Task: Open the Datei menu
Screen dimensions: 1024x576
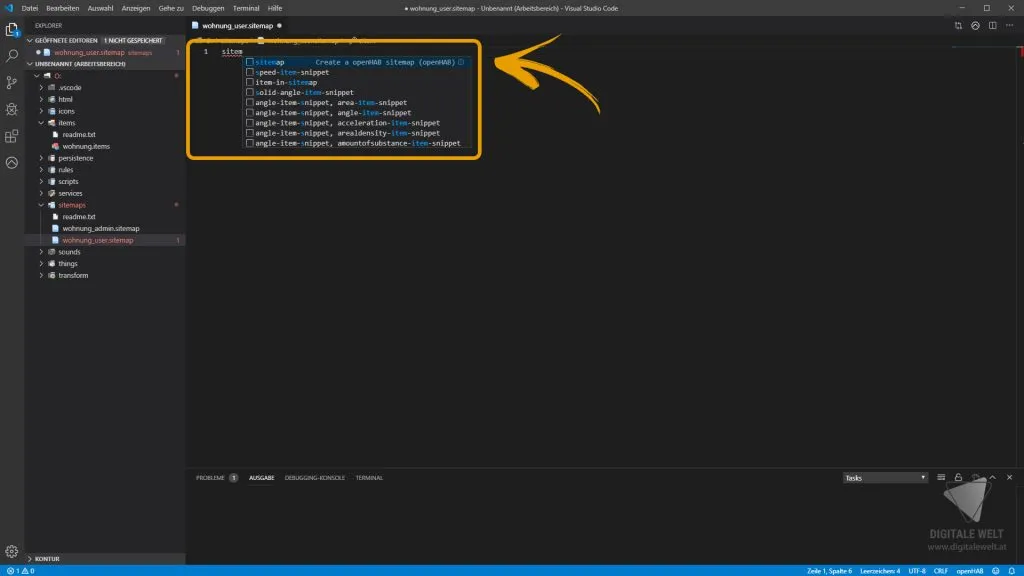Action: (x=29, y=8)
